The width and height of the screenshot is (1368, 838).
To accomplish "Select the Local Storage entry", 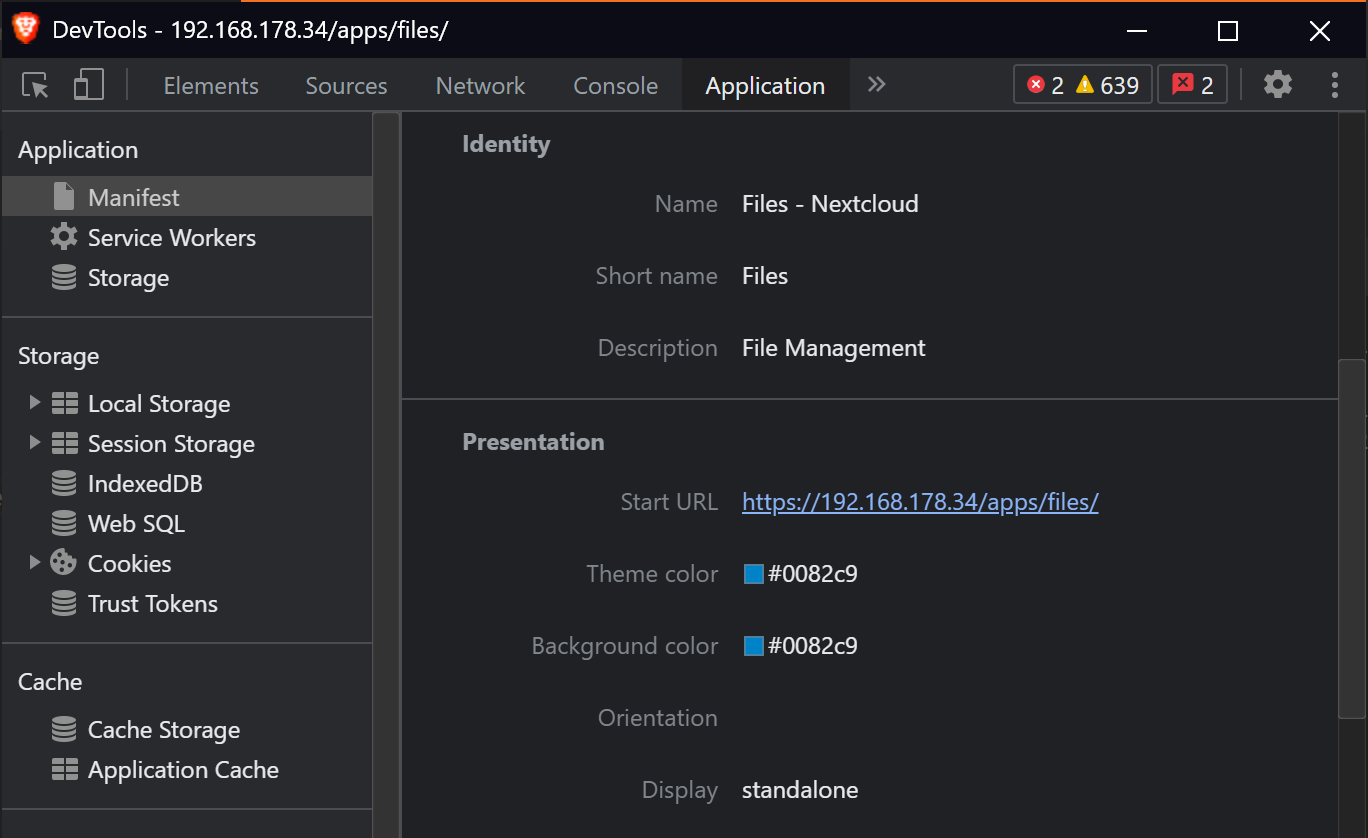I will coord(159,403).
